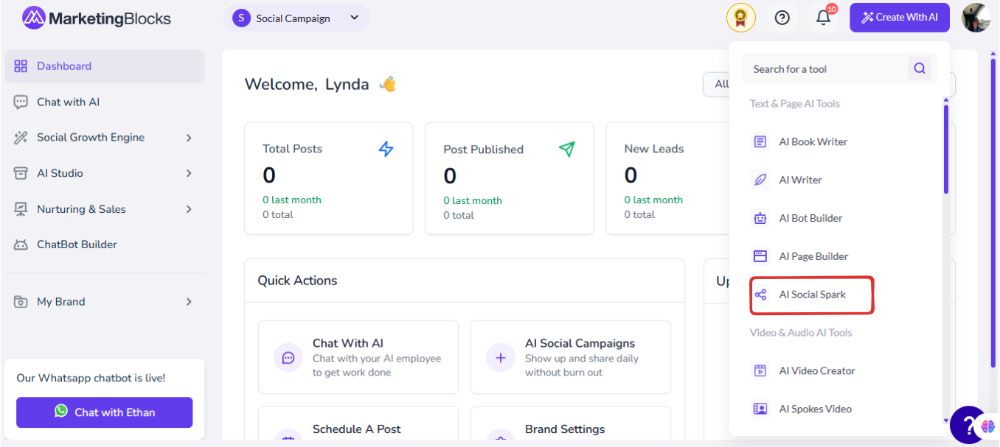Click the AI Book Writer icon
1000x447 pixels.
[760, 142]
